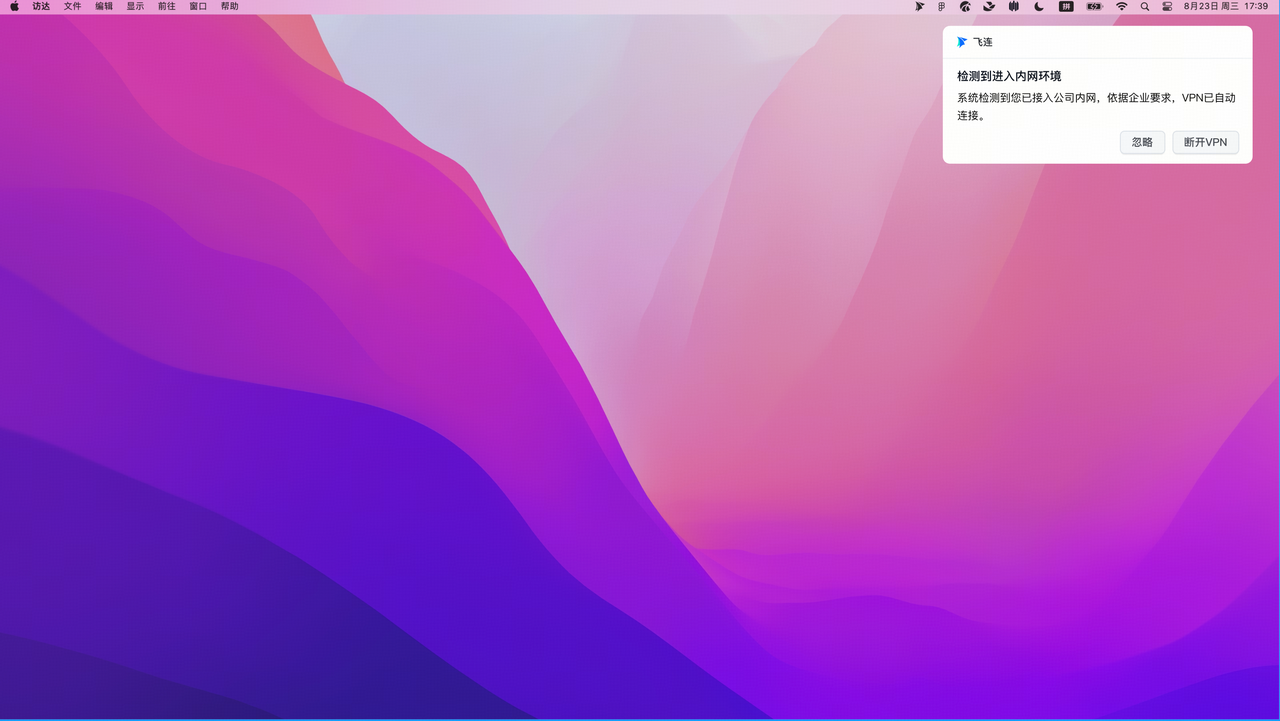
Task: Switch input method via 拼 icon
Action: [x=1066, y=6]
